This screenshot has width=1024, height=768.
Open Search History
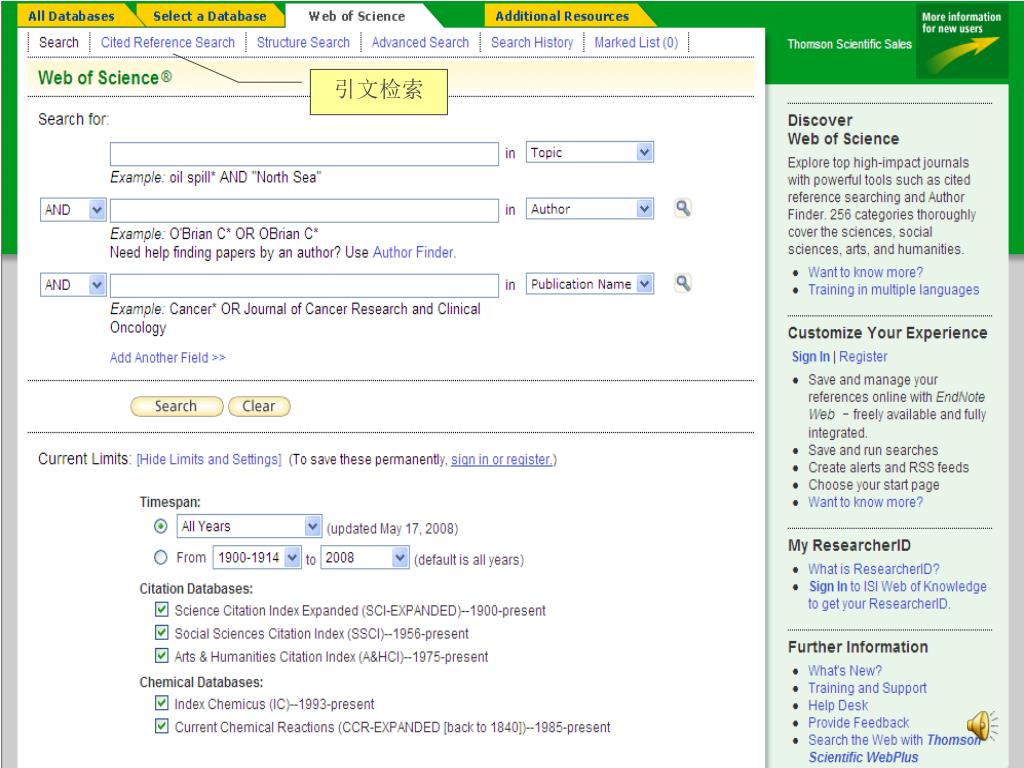coord(532,42)
